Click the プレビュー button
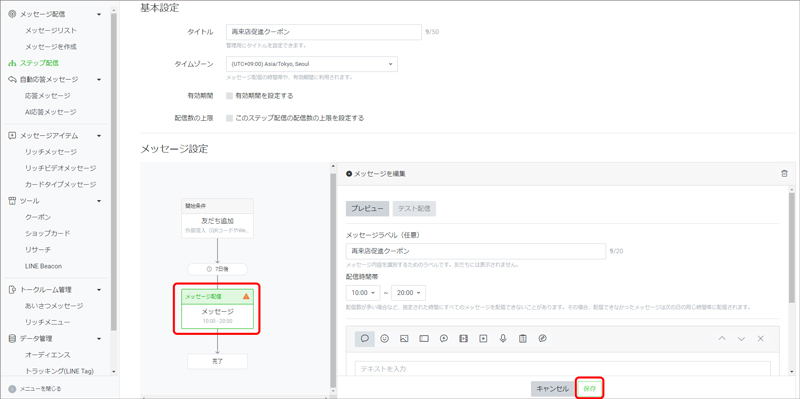 coord(367,209)
